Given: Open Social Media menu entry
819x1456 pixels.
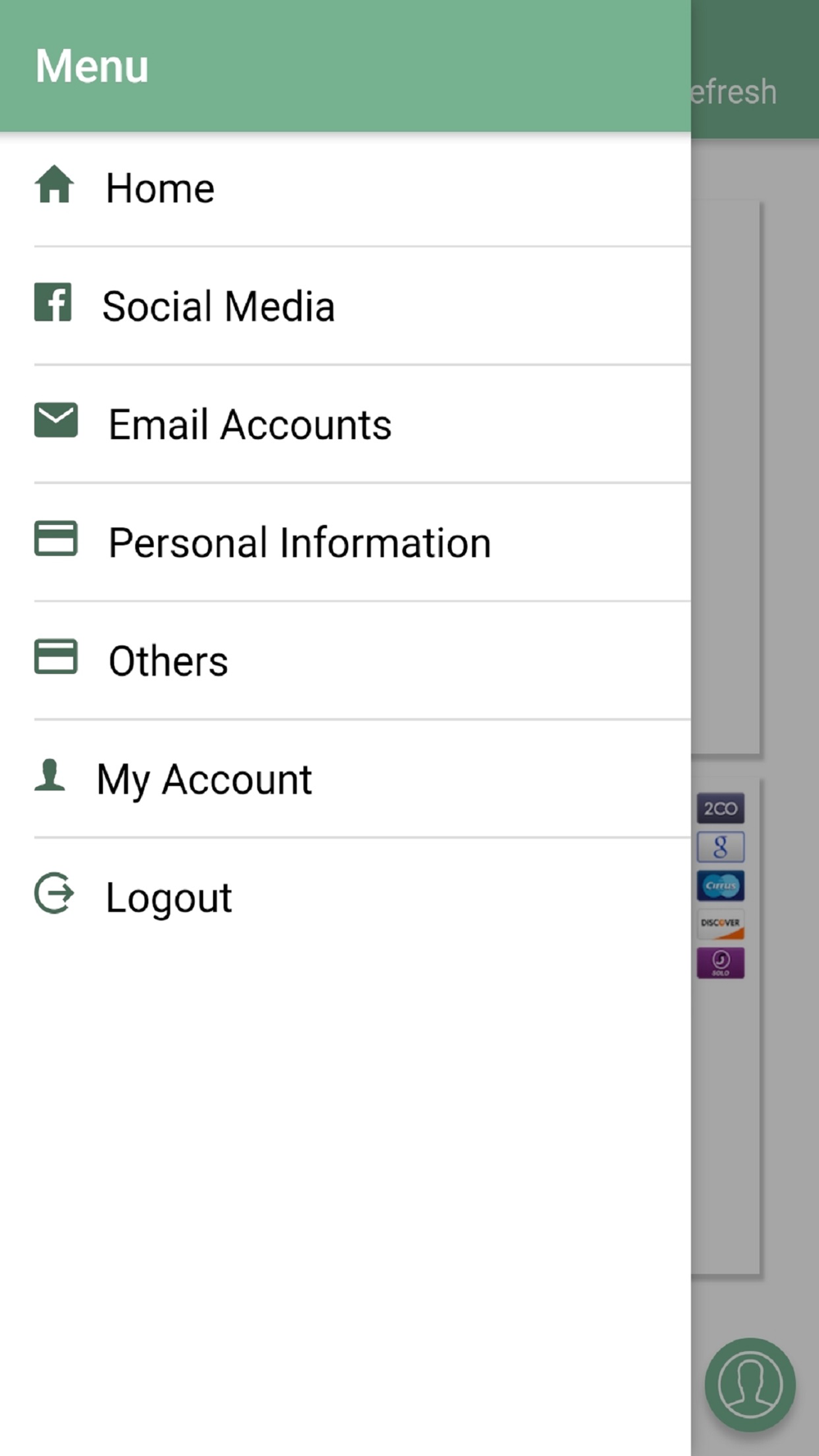Looking at the screenshot, I should coord(346,306).
